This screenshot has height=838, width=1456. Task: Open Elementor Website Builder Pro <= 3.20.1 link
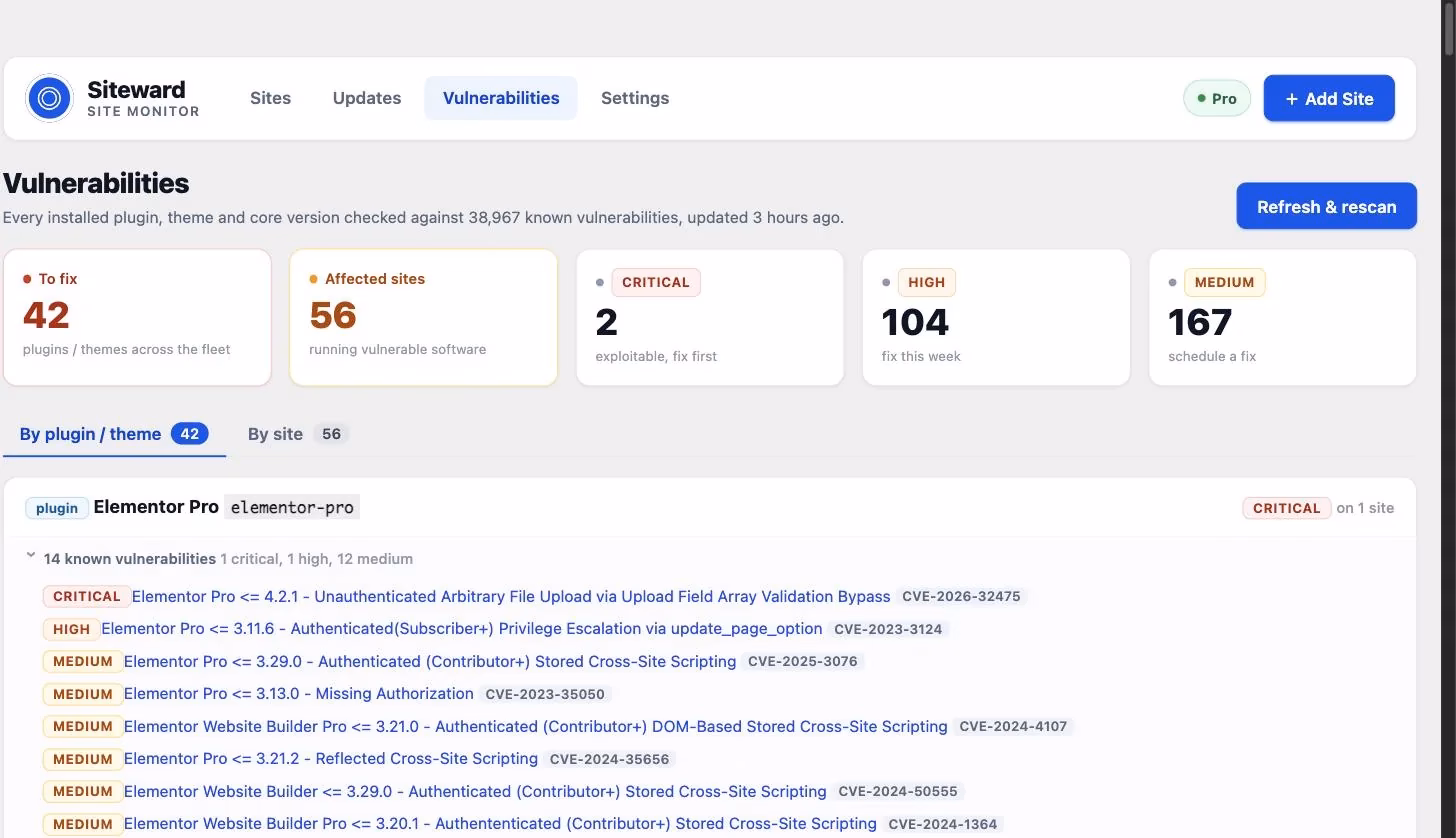click(x=500, y=824)
